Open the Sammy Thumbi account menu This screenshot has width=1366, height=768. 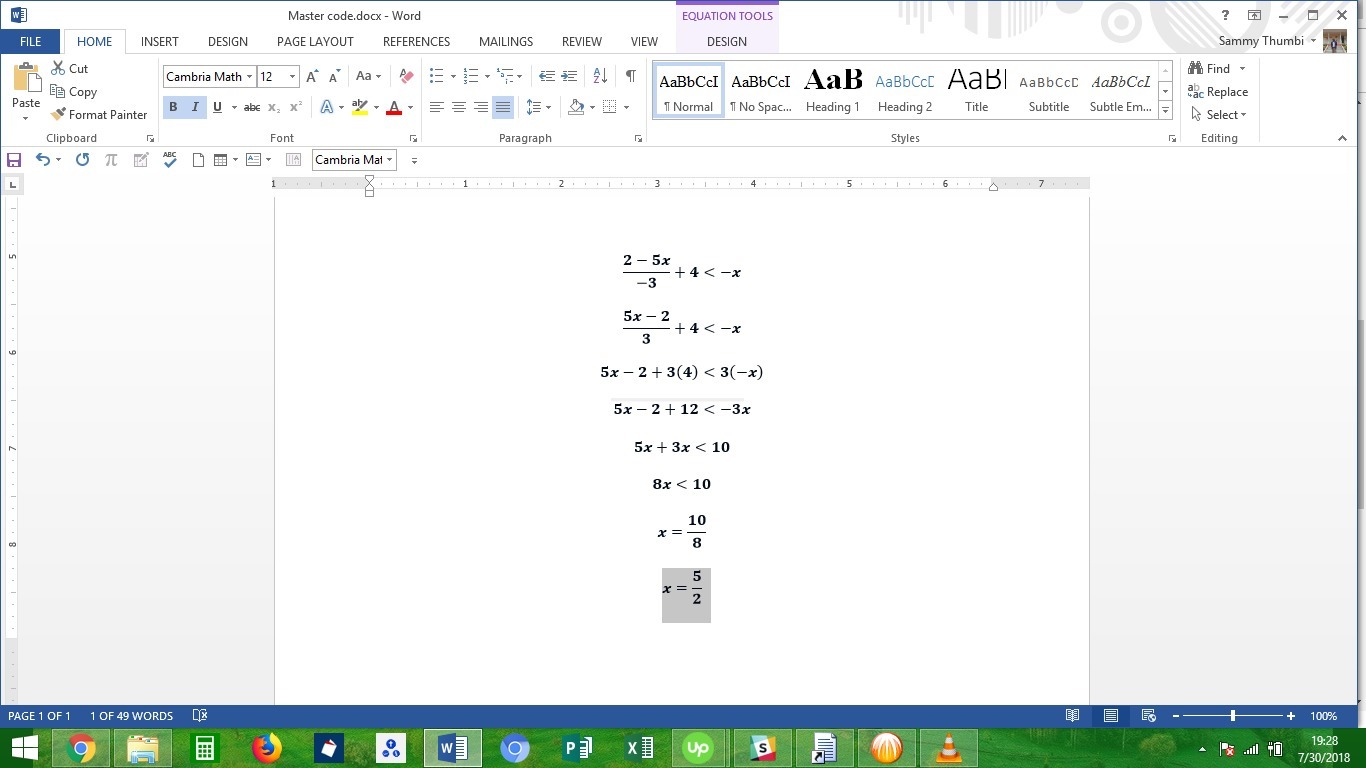click(1267, 41)
